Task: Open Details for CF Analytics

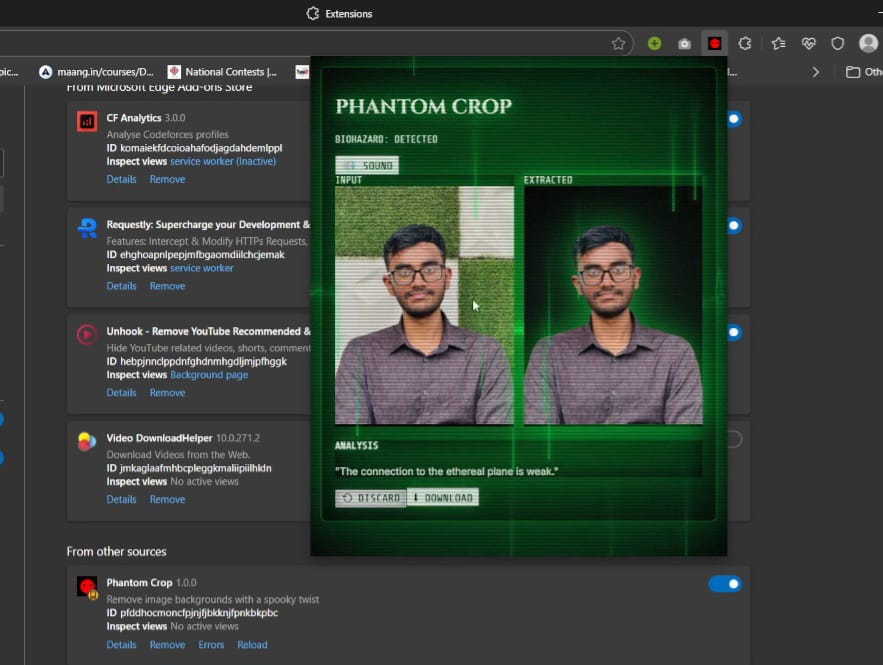Action: (x=122, y=179)
